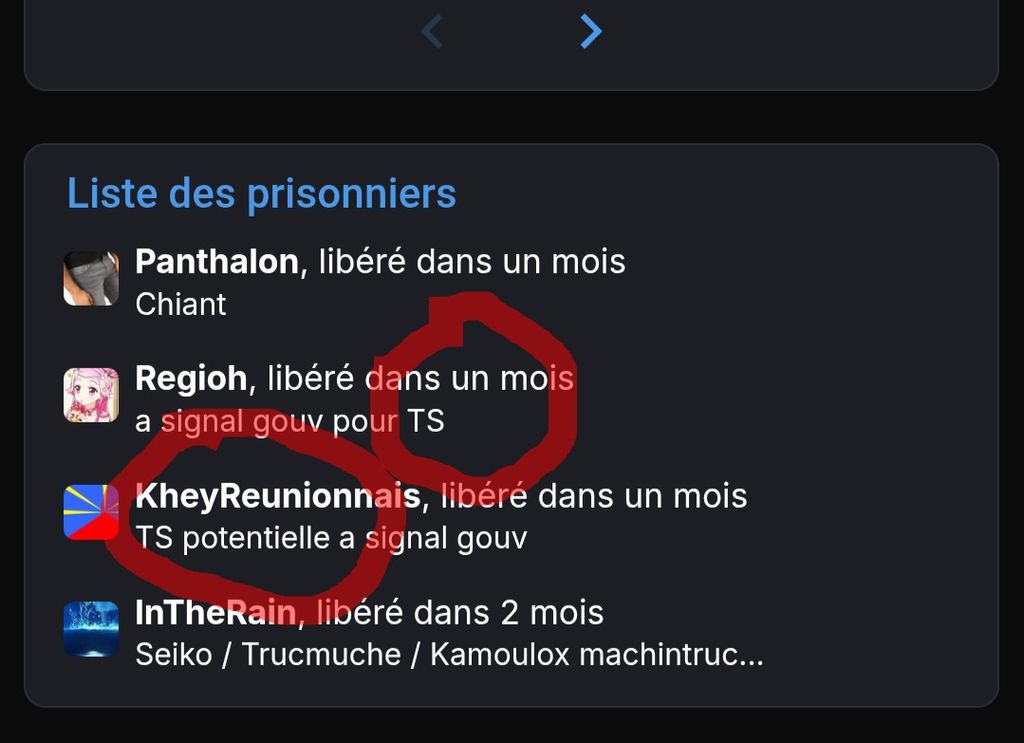Select 'a signal gouv pour TS' reason

(290, 422)
